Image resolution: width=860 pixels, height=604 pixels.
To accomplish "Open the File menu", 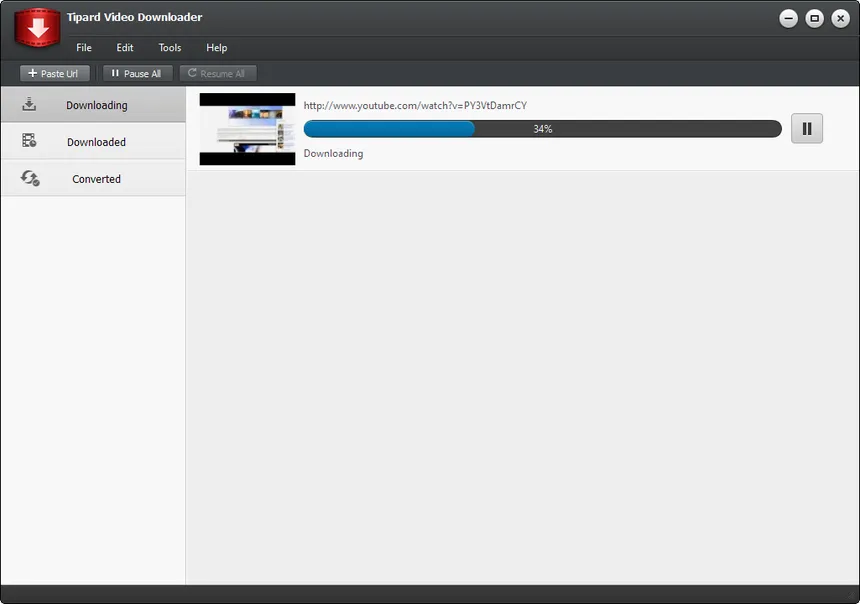I will pyautogui.click(x=84, y=48).
